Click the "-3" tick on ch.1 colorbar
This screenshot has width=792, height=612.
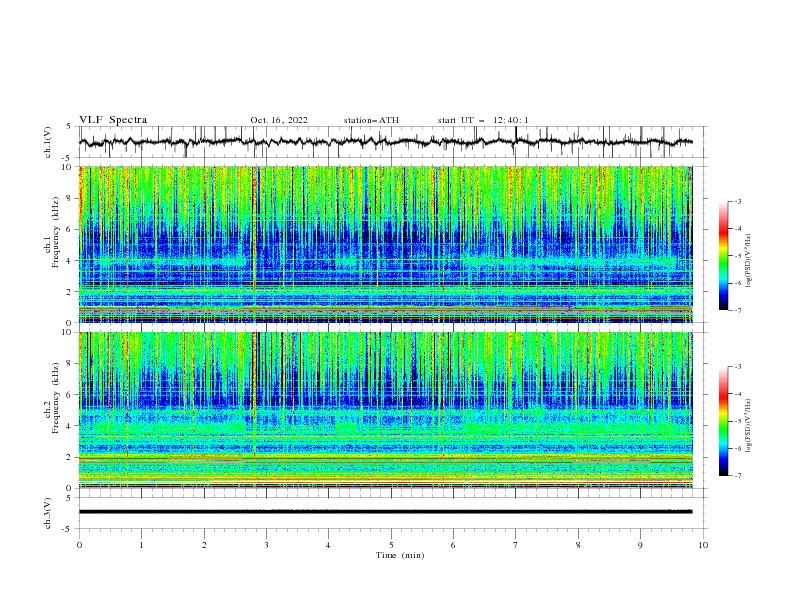(x=738, y=201)
